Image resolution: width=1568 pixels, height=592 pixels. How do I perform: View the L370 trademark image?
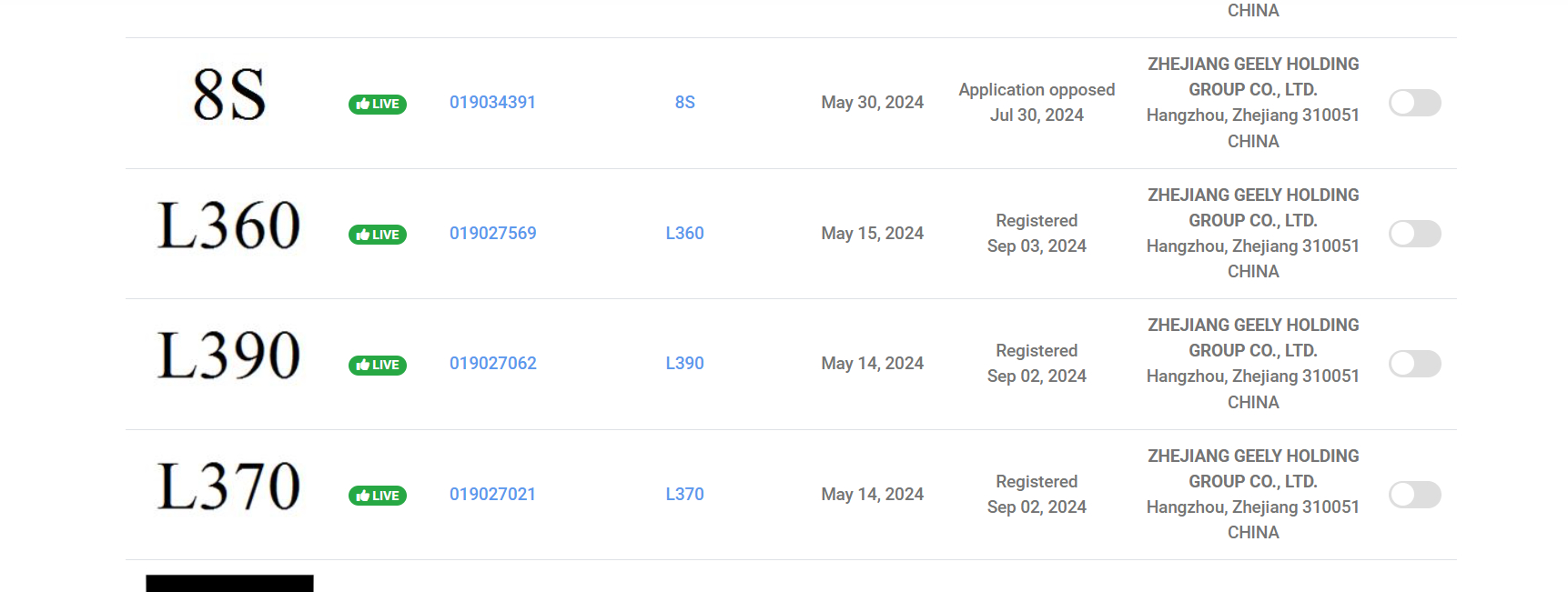pyautogui.click(x=229, y=486)
